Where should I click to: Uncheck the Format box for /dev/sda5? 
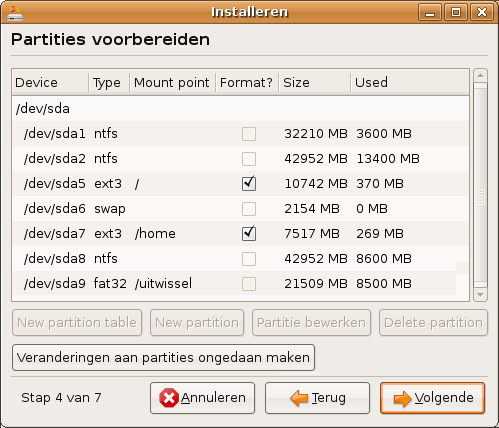point(249,184)
